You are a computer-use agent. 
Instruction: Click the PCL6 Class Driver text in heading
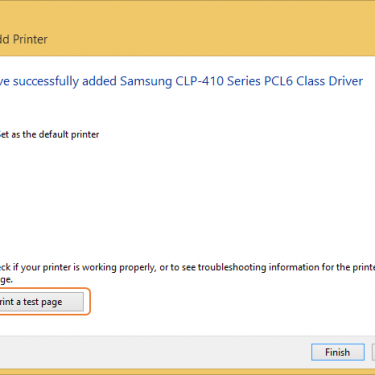pos(313,81)
